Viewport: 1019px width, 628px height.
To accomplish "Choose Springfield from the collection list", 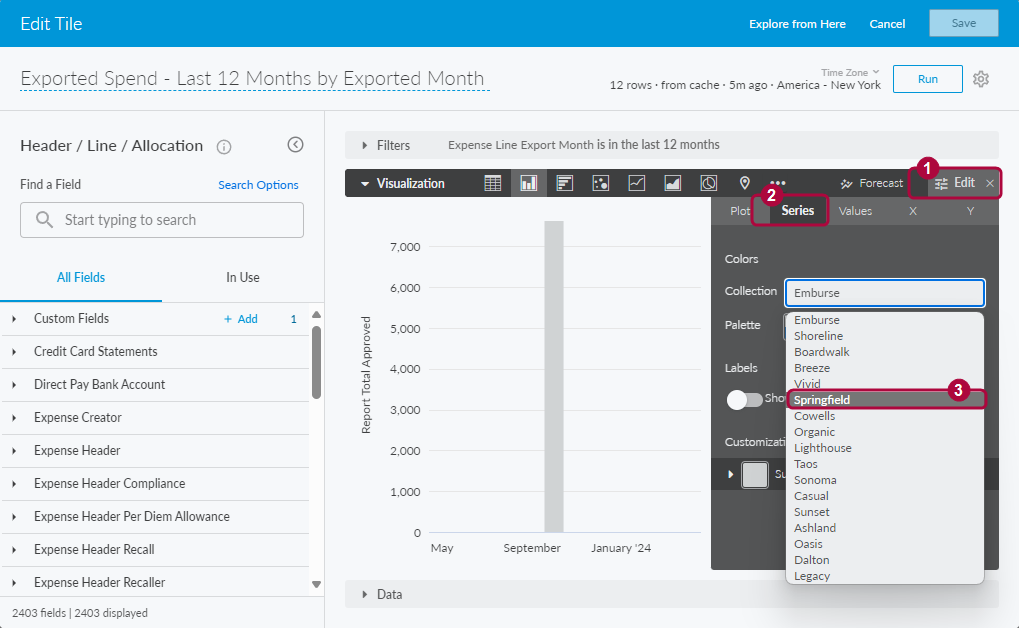I will (822, 400).
